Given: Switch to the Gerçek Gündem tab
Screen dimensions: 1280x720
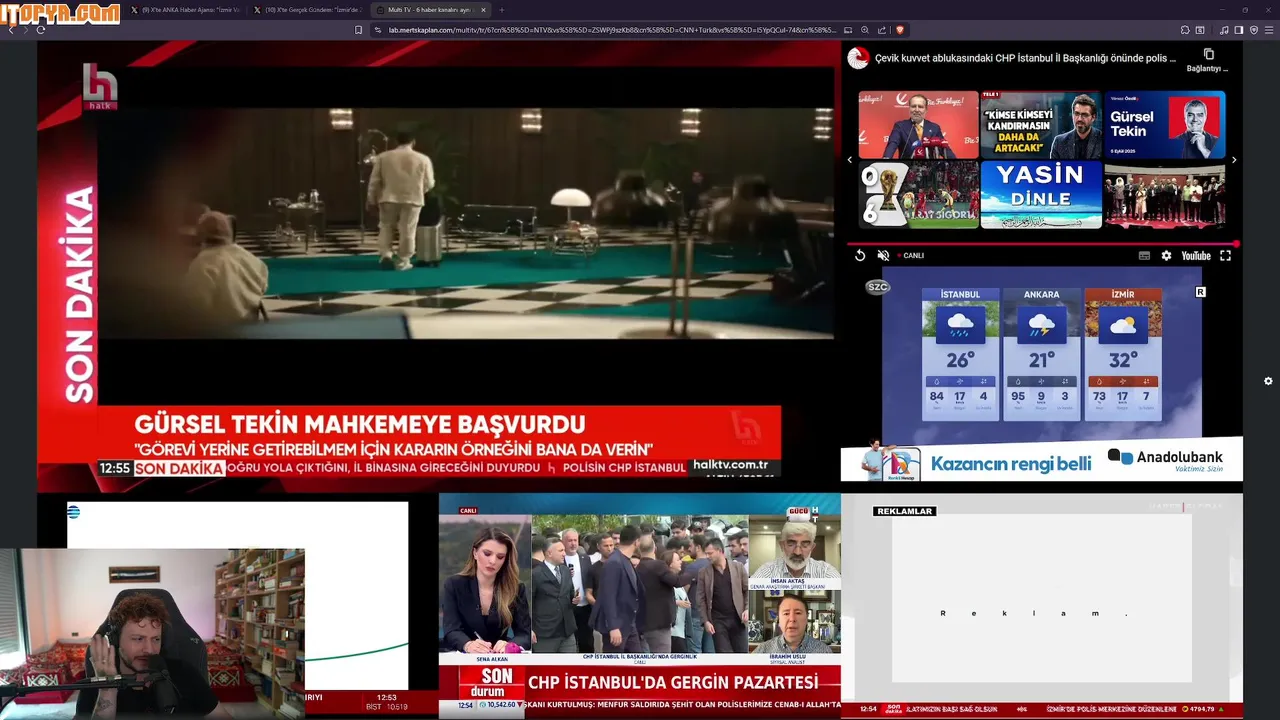Looking at the screenshot, I should [306, 10].
